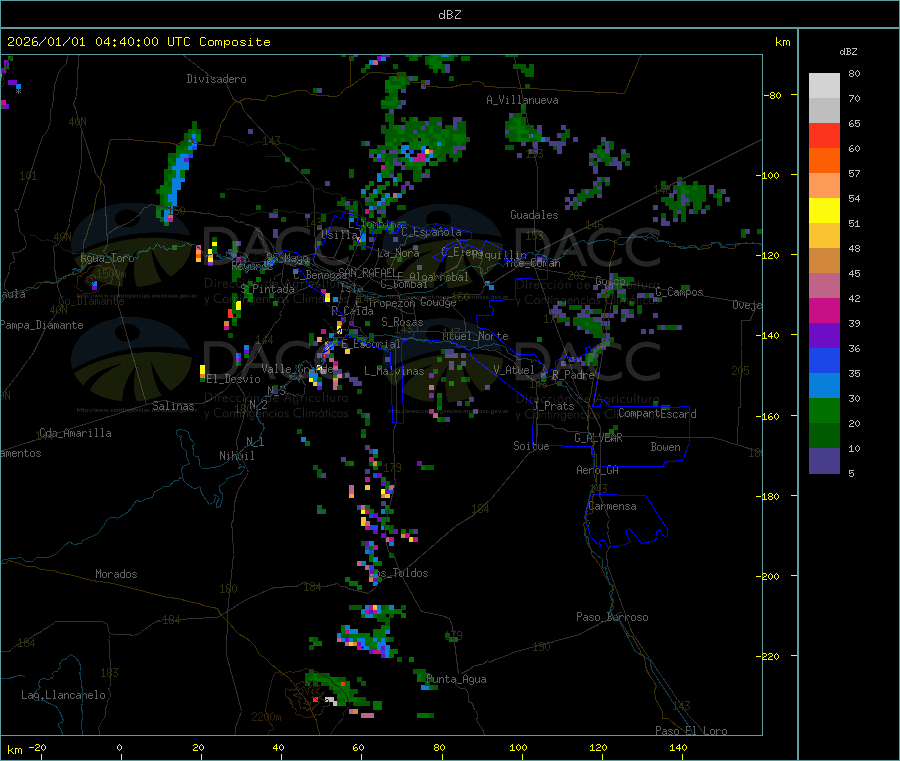Screen dimensions: 900x761
Task: Click the dBZ title in the header bar
Action: click(x=449, y=15)
